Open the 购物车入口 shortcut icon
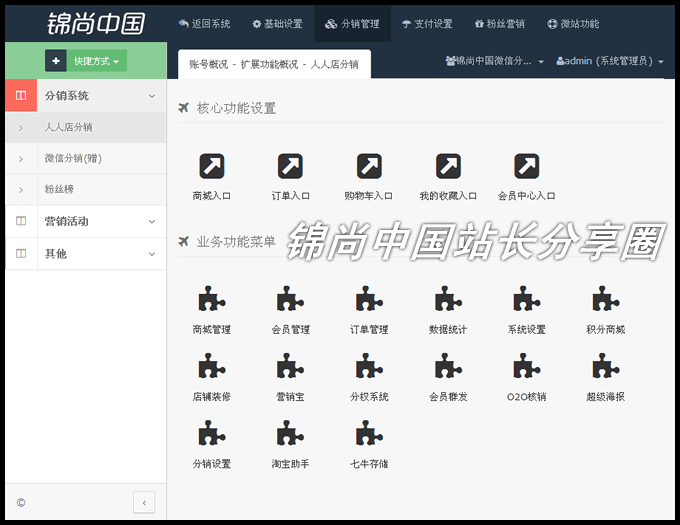680x525 pixels. pyautogui.click(x=369, y=166)
